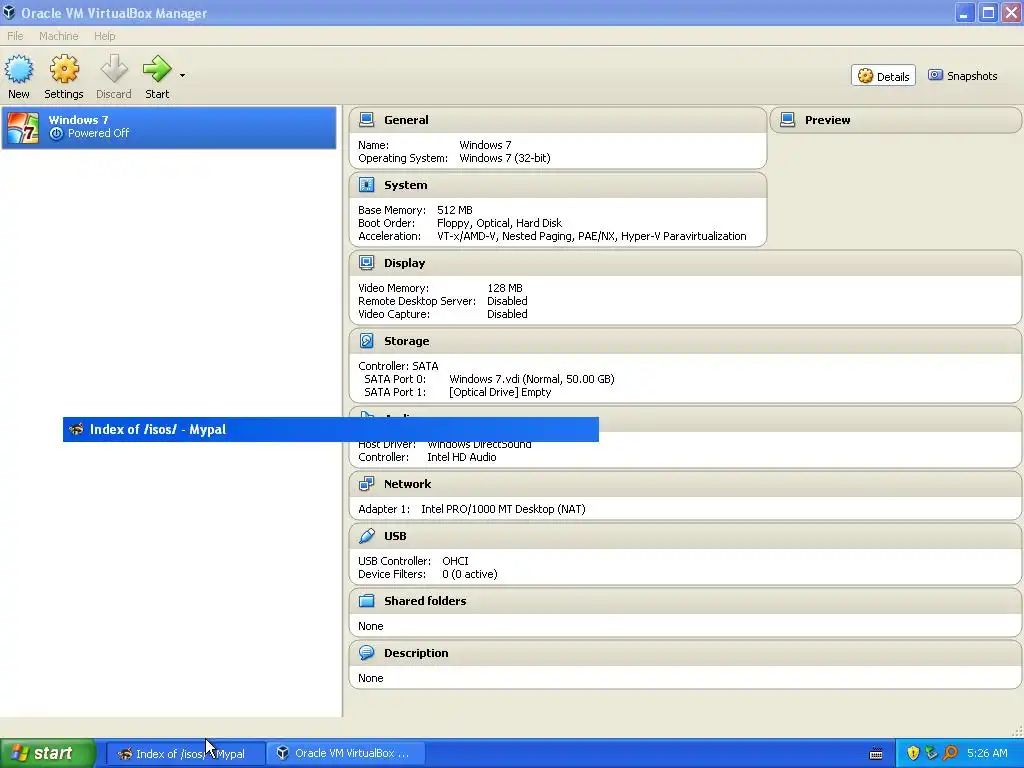The width and height of the screenshot is (1024, 768).
Task: Click the Name value Windows 7
Action: click(485, 145)
